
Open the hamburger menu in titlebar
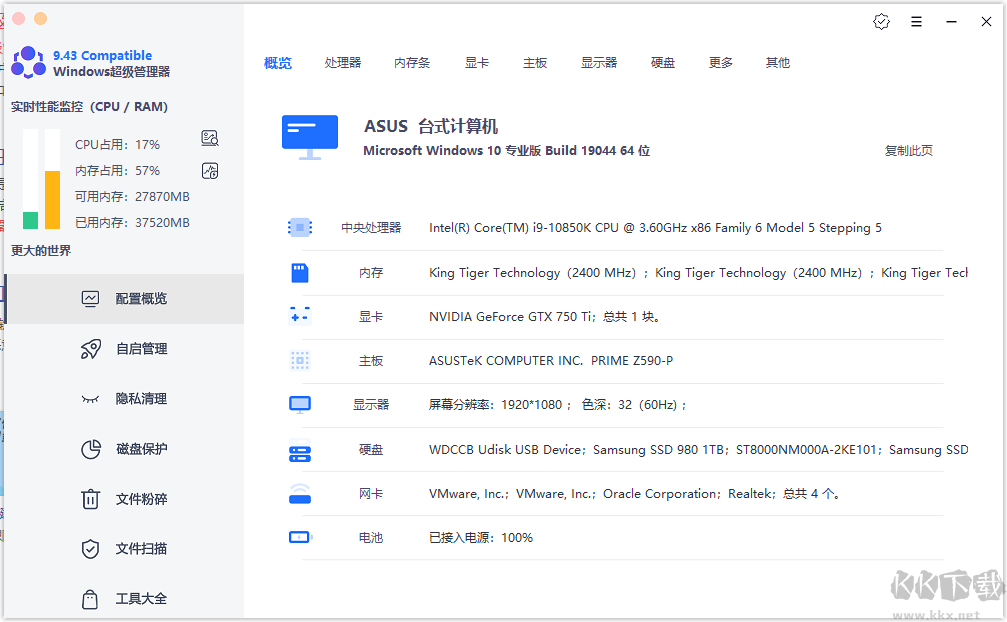[917, 21]
